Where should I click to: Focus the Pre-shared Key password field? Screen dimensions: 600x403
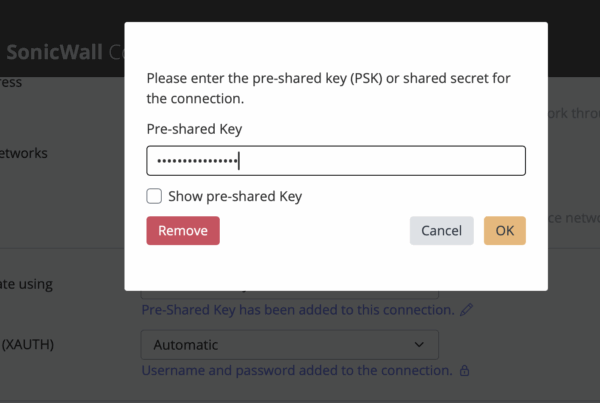pyautogui.click(x=336, y=161)
